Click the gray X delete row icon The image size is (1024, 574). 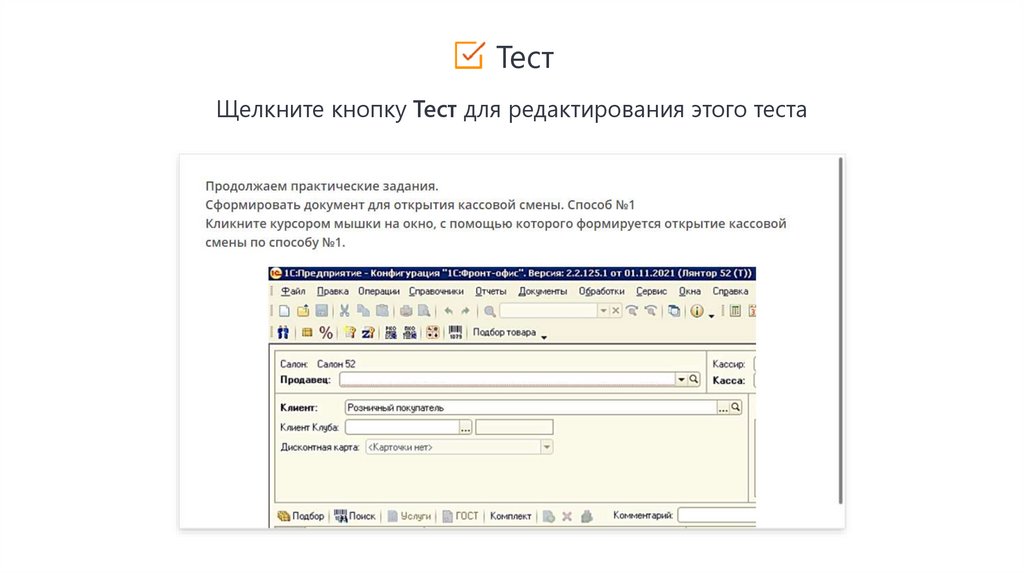pos(567,517)
